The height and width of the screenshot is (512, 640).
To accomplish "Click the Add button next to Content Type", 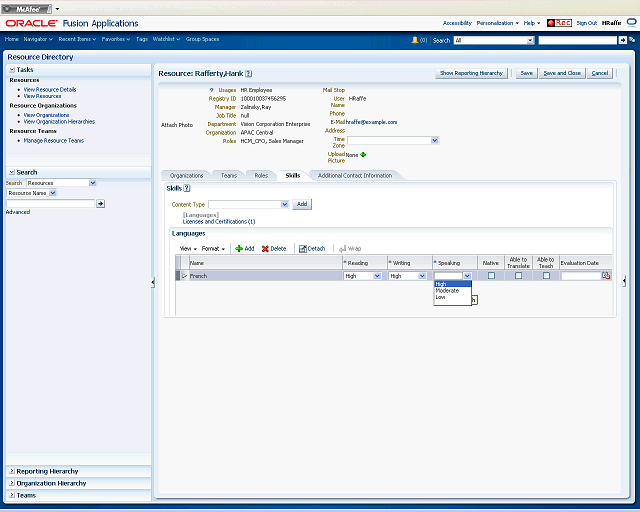I will tap(302, 204).
